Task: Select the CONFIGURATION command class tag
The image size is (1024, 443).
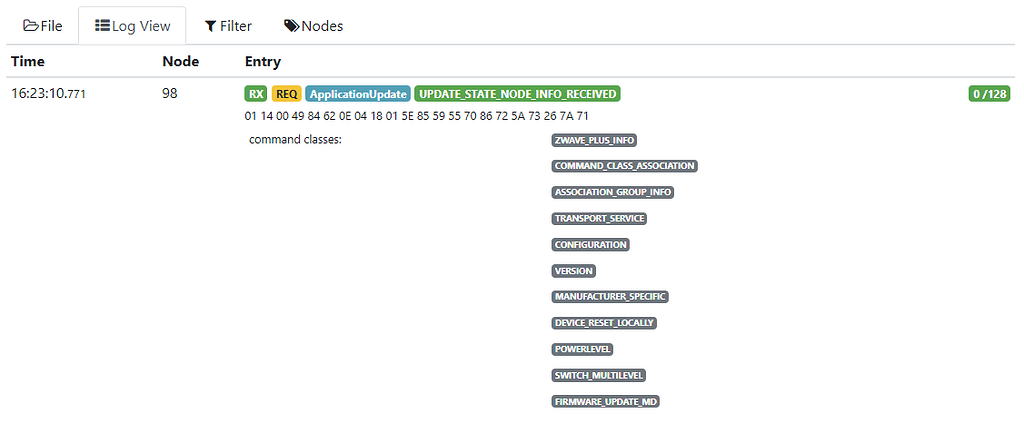Action: tap(590, 245)
